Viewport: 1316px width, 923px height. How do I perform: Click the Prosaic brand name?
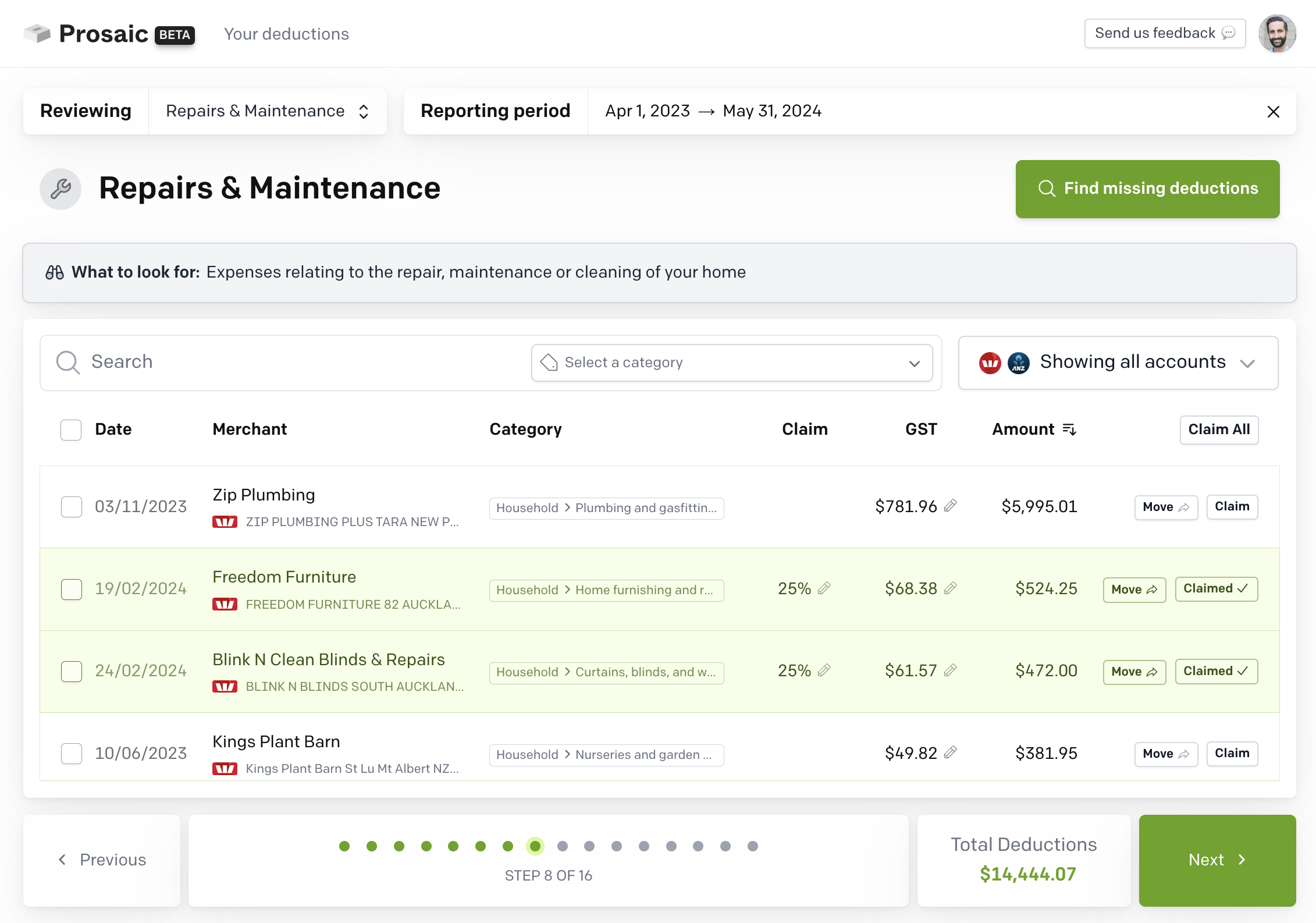[104, 34]
